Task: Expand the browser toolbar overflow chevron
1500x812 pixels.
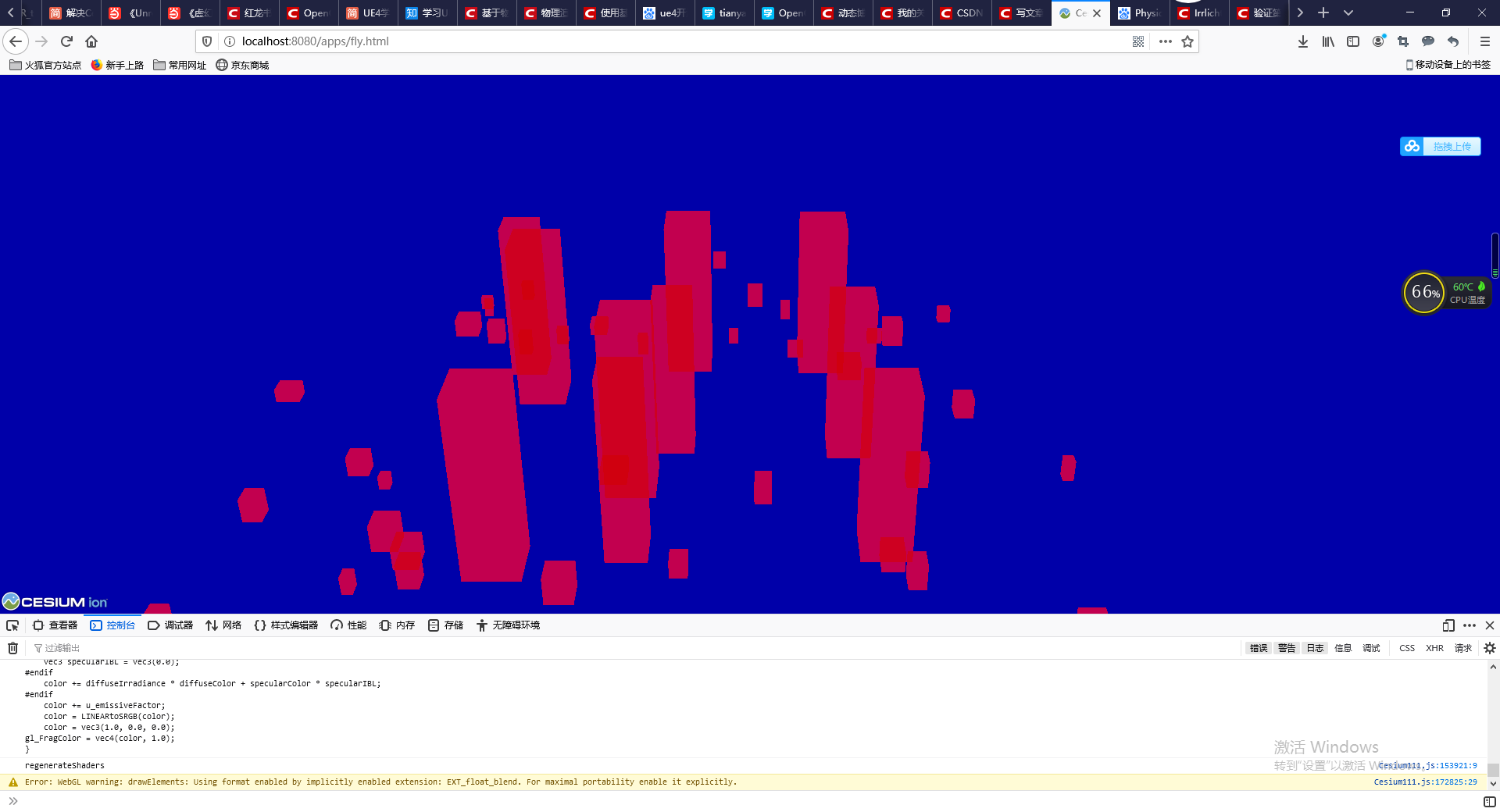Action: pos(1299,12)
